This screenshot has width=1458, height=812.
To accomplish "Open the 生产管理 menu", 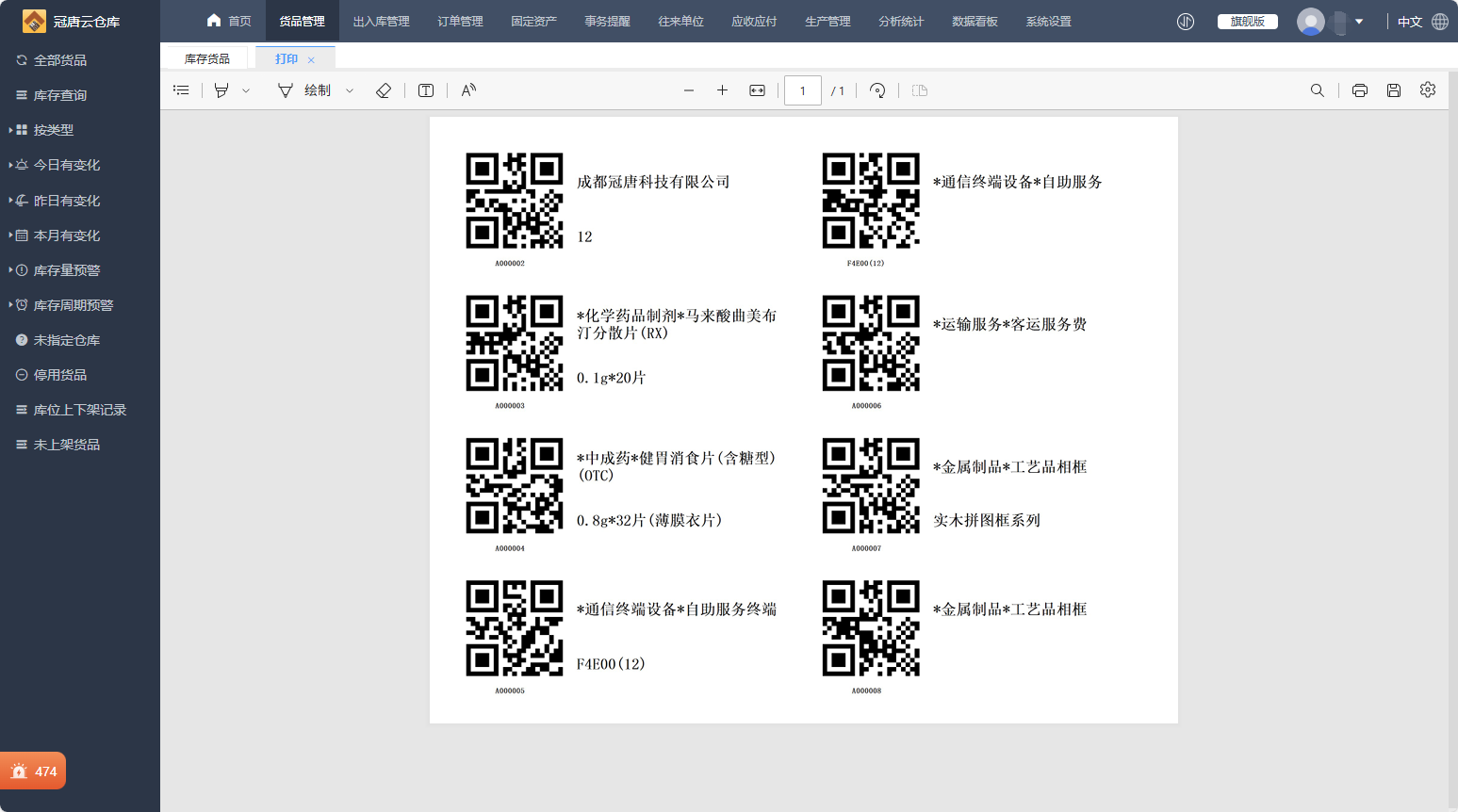I will [x=827, y=21].
